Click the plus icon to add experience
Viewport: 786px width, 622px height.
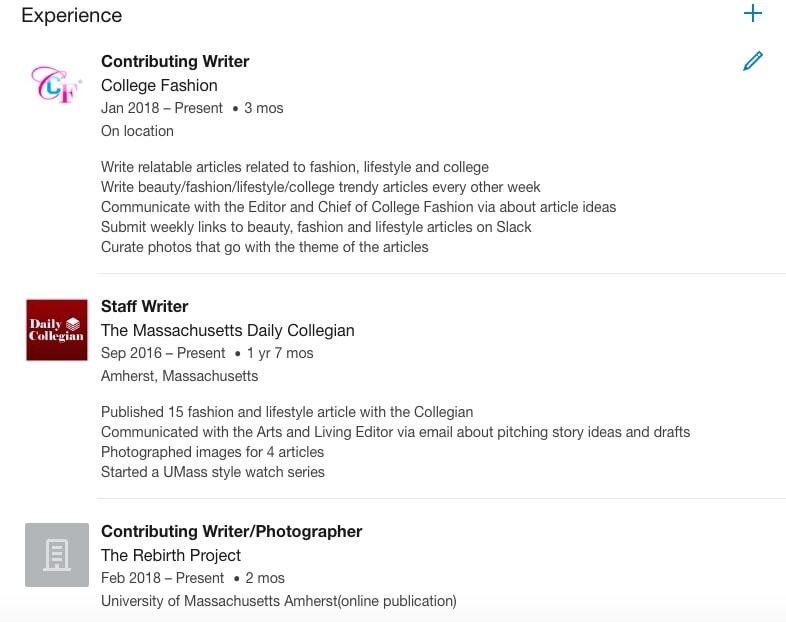point(752,14)
